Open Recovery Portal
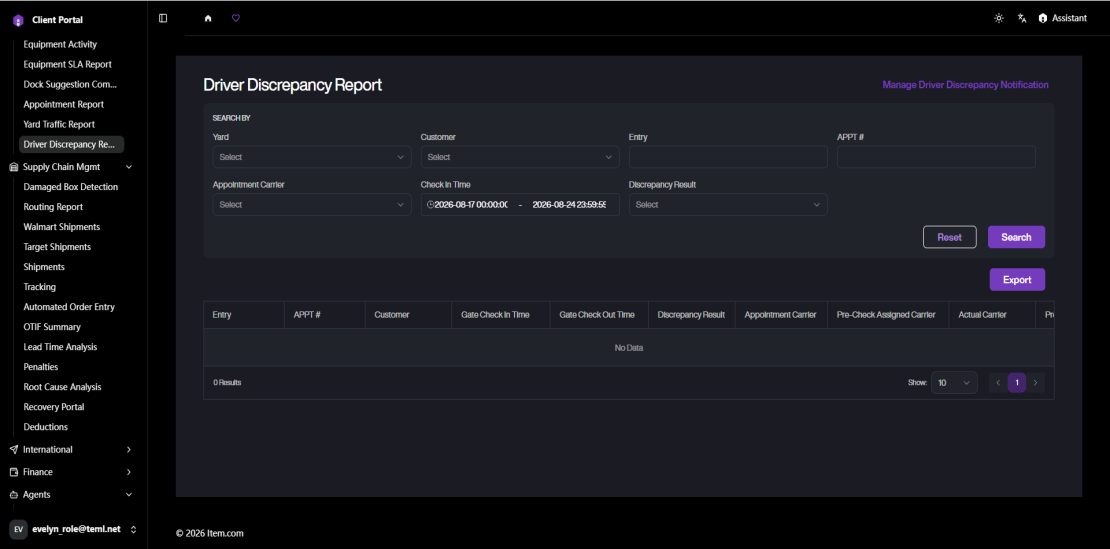The image size is (1110, 549). pos(54,407)
